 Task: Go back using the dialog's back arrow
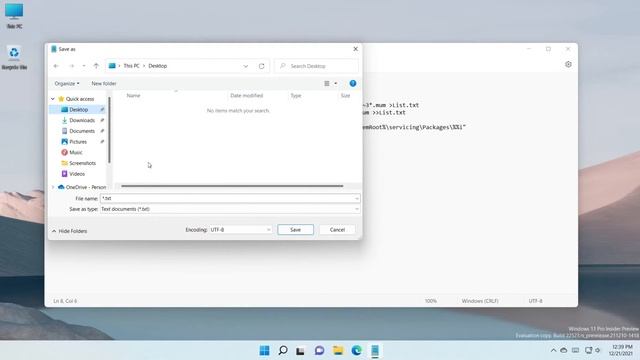tap(56, 66)
